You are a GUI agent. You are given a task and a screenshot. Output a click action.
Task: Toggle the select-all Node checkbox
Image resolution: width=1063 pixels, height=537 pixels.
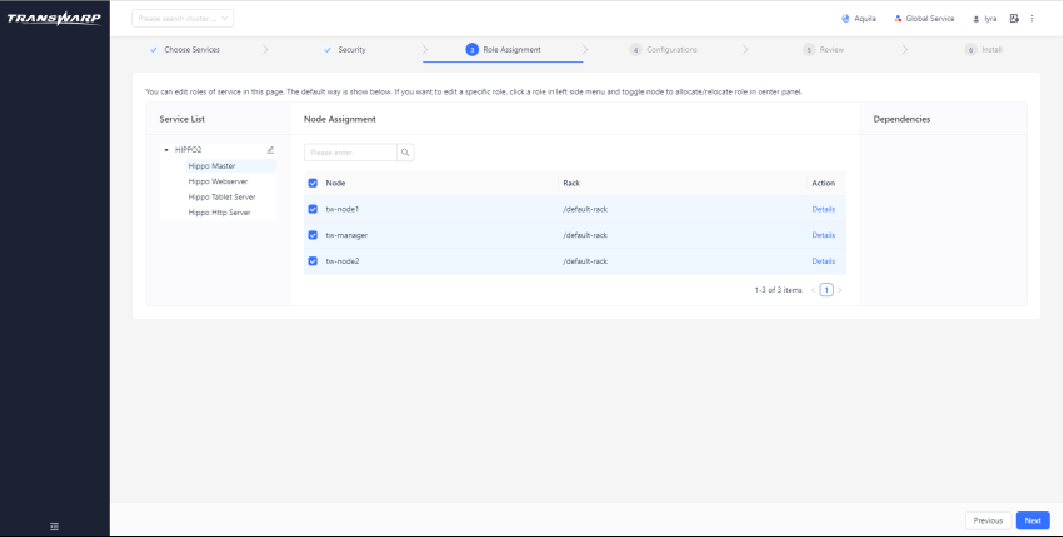[313, 183]
